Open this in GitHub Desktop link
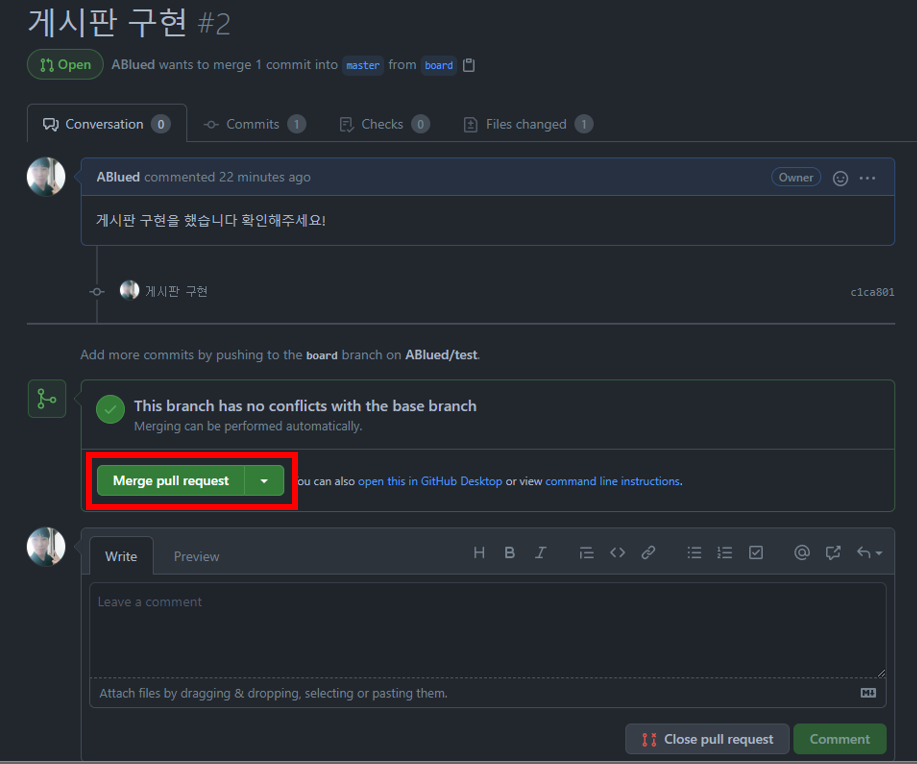This screenshot has width=917, height=764. pyautogui.click(x=430, y=481)
